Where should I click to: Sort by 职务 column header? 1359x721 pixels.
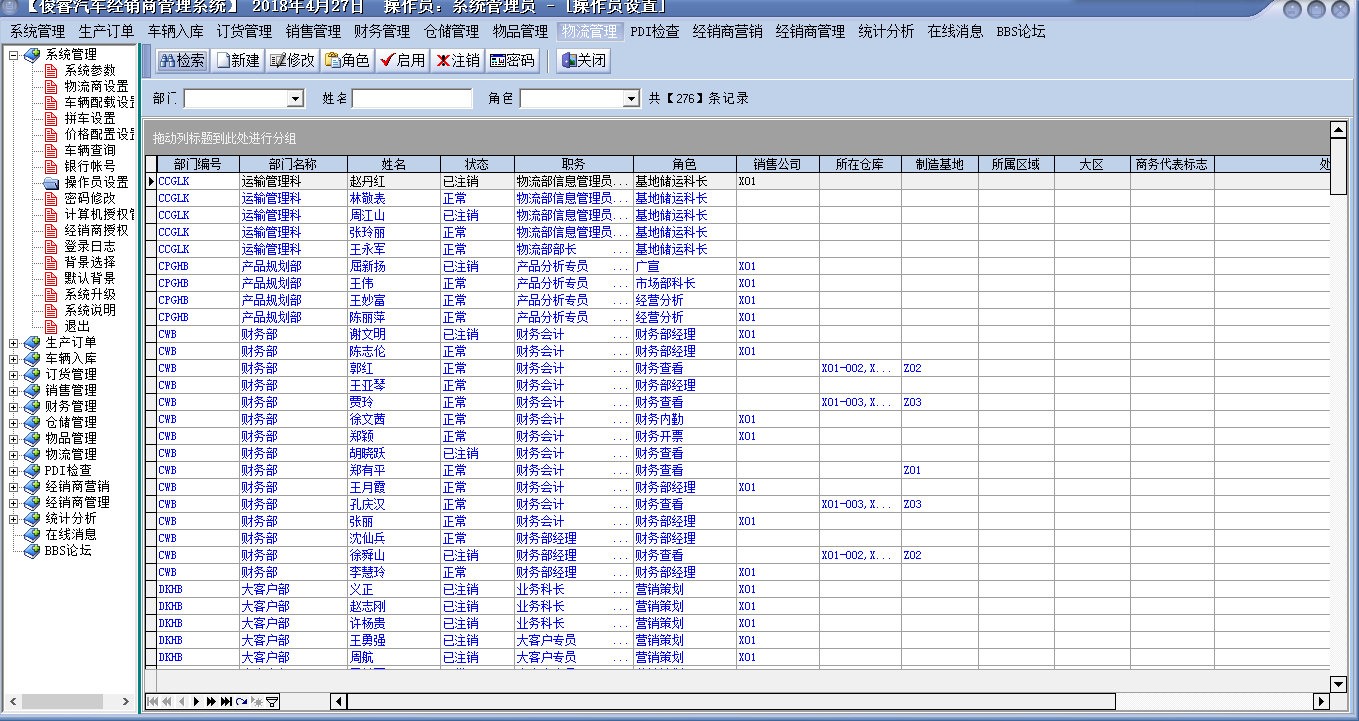(574, 164)
